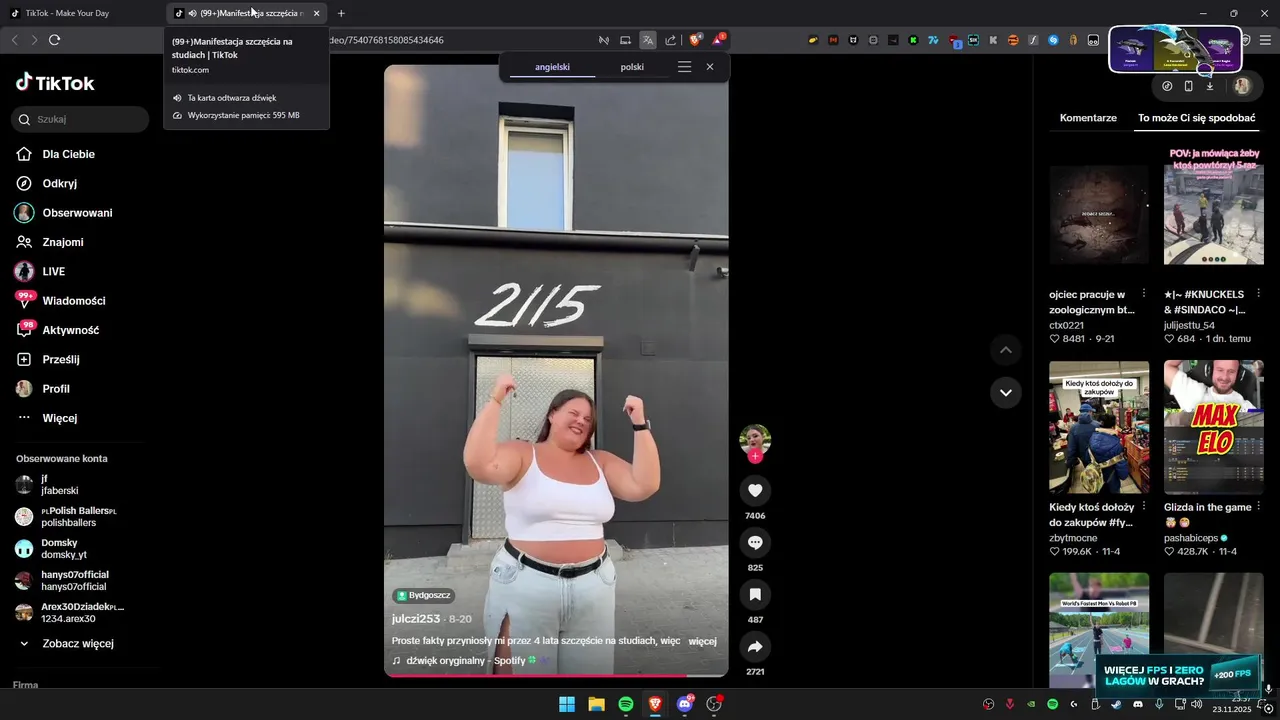Follow creator with red plus badge
The height and width of the screenshot is (720, 1280).
(x=755, y=456)
